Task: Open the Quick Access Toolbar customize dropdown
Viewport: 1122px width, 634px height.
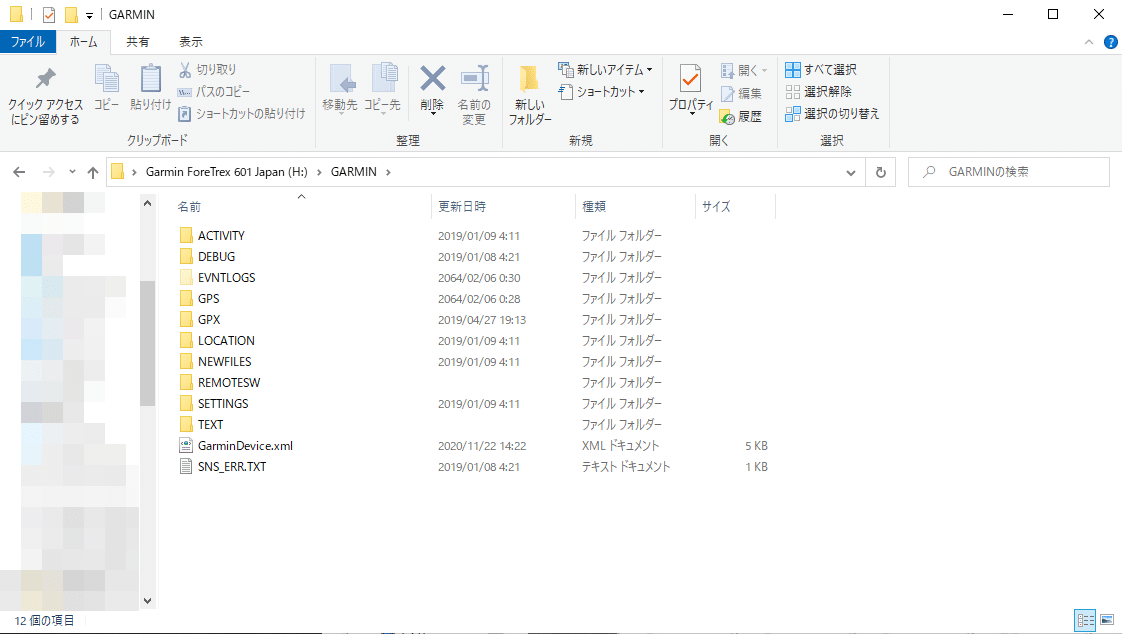Action: click(89, 15)
